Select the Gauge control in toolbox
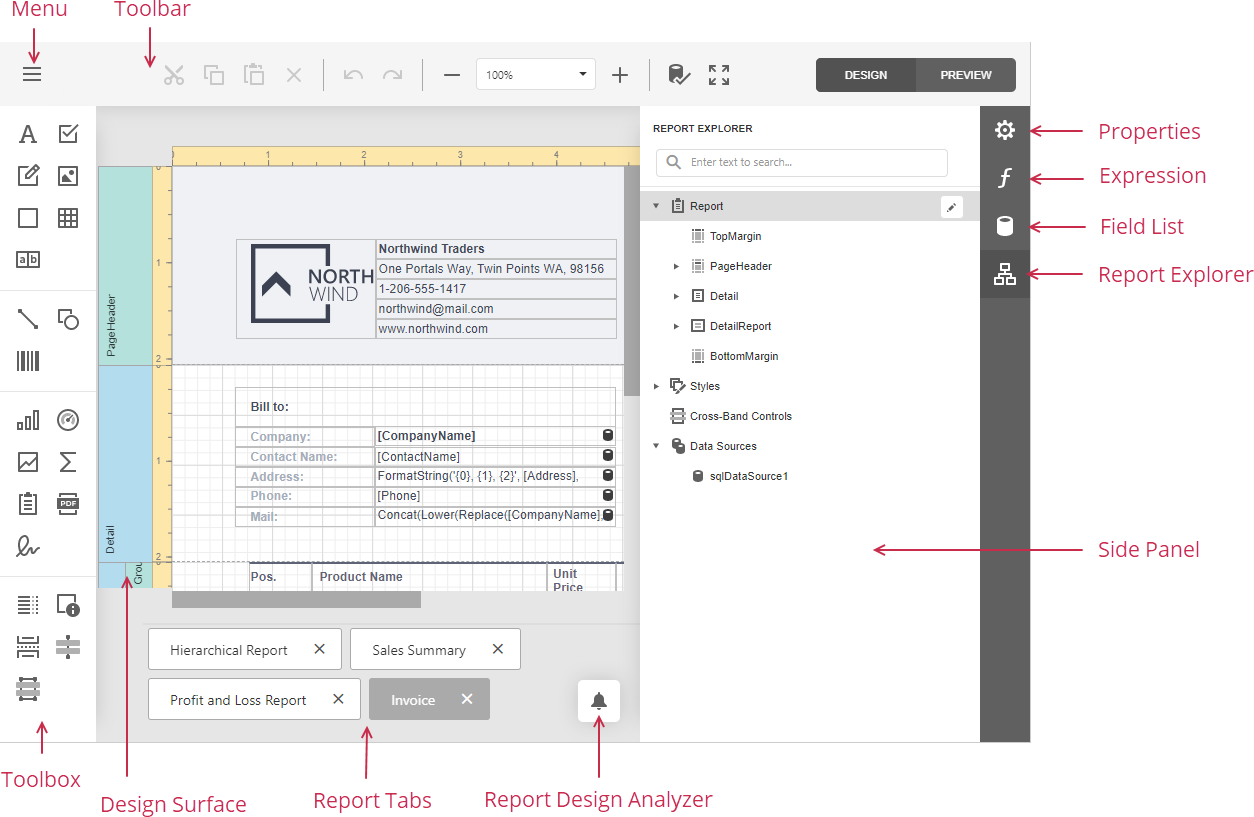The width and height of the screenshot is (1254, 817). pos(68,420)
